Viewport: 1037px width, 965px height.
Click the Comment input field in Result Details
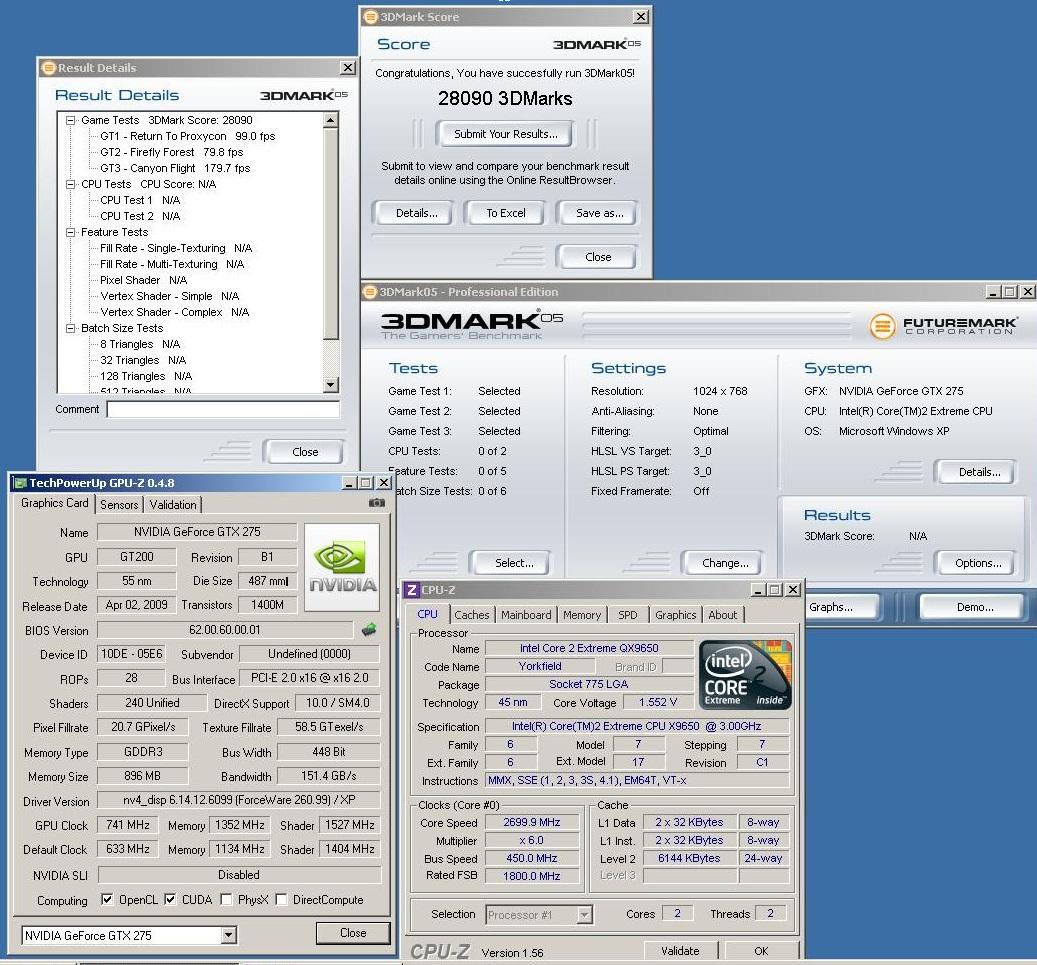pyautogui.click(x=224, y=409)
